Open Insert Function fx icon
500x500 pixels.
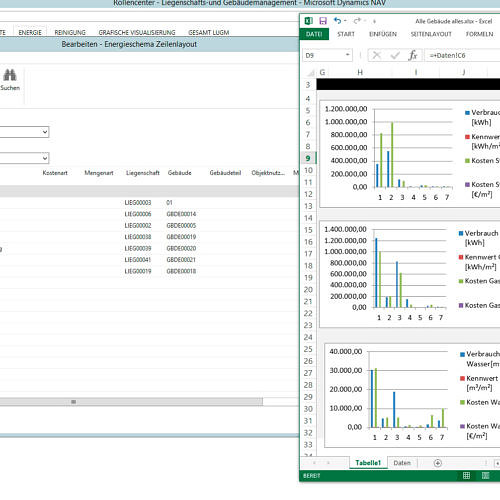coord(413,55)
